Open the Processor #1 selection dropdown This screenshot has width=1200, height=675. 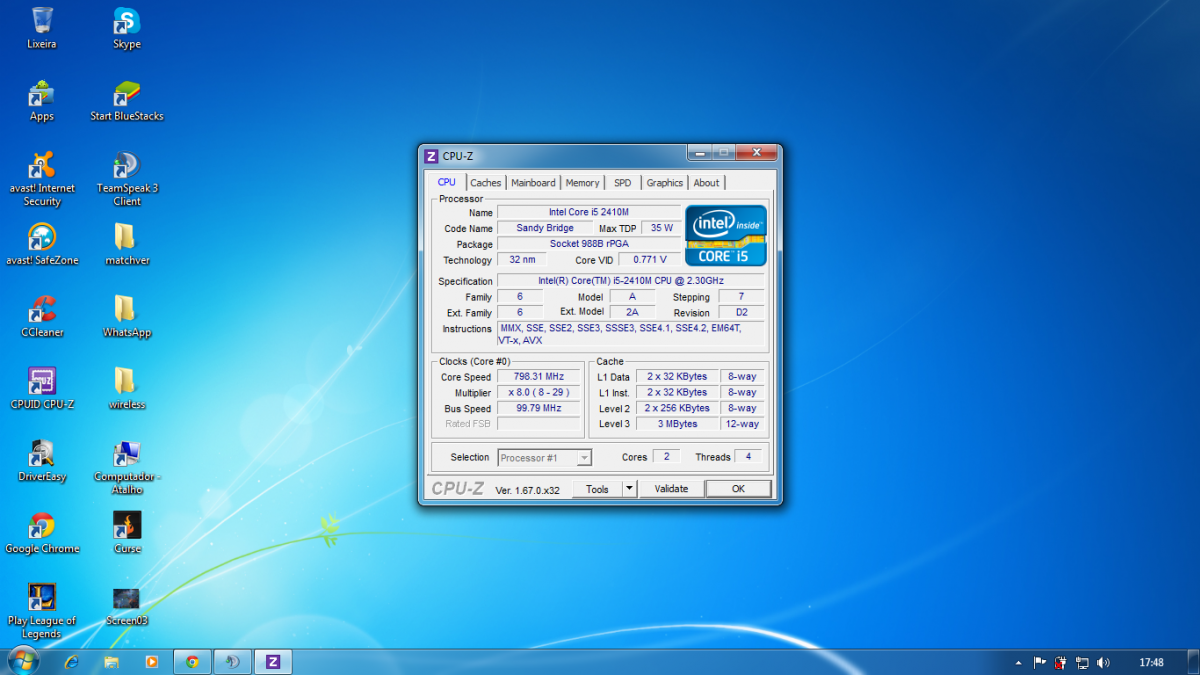point(545,457)
